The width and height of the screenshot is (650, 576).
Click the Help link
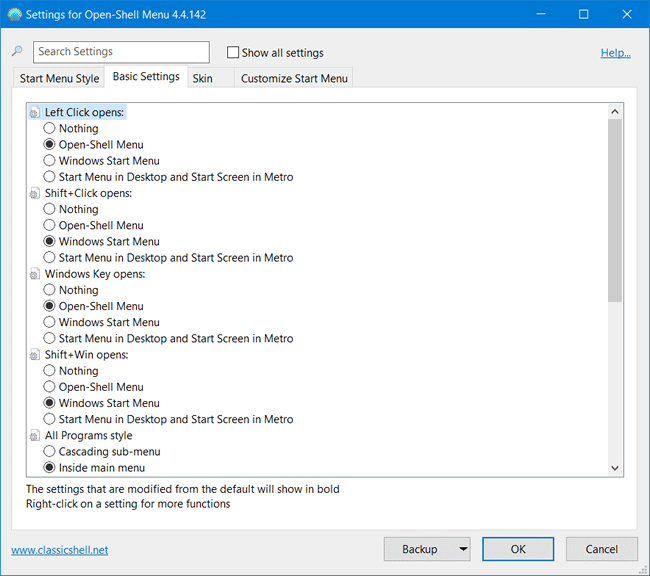coord(615,53)
